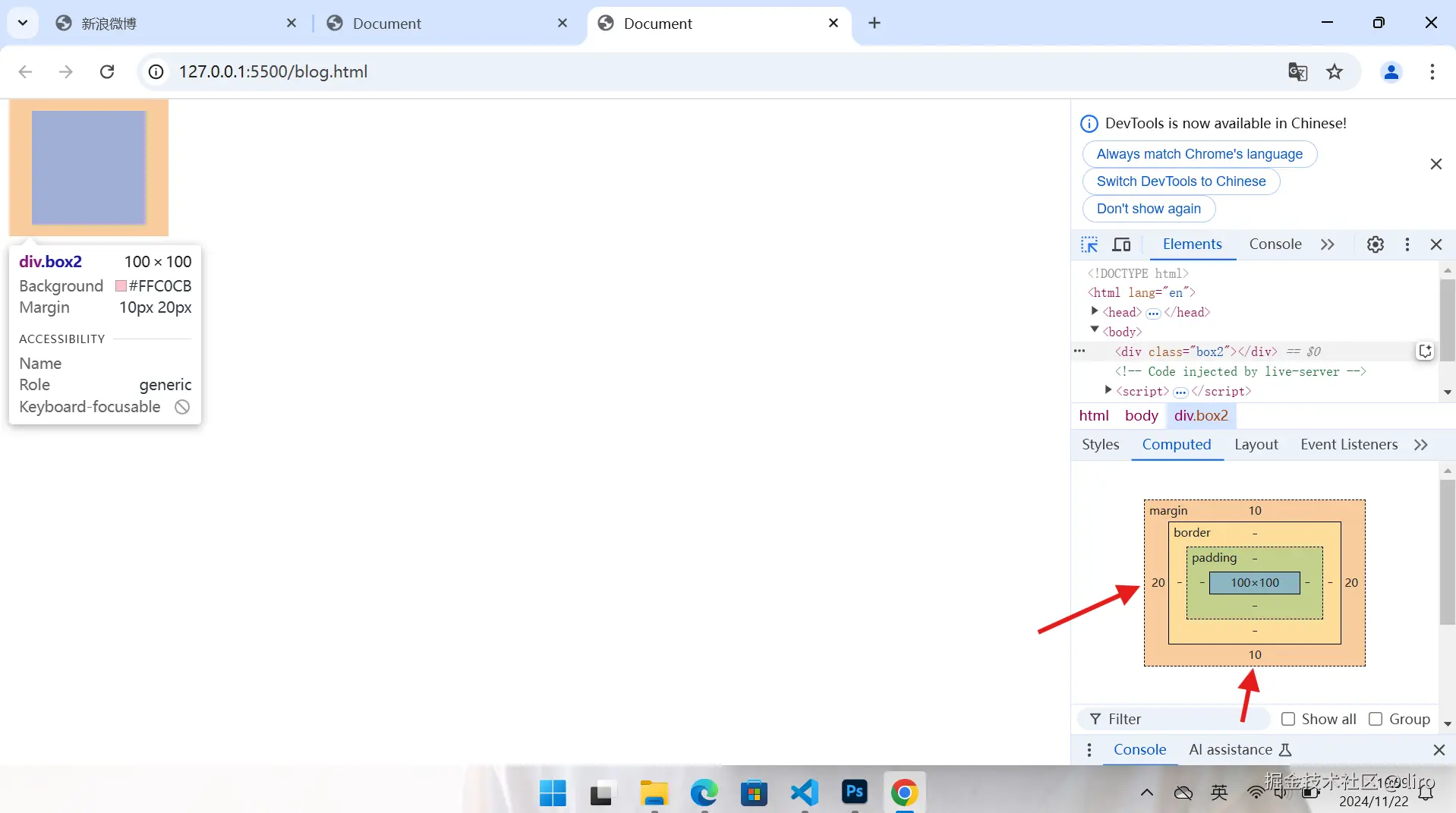1456x813 pixels.
Task: Click the Google Translate icon in address bar
Action: (x=1297, y=71)
